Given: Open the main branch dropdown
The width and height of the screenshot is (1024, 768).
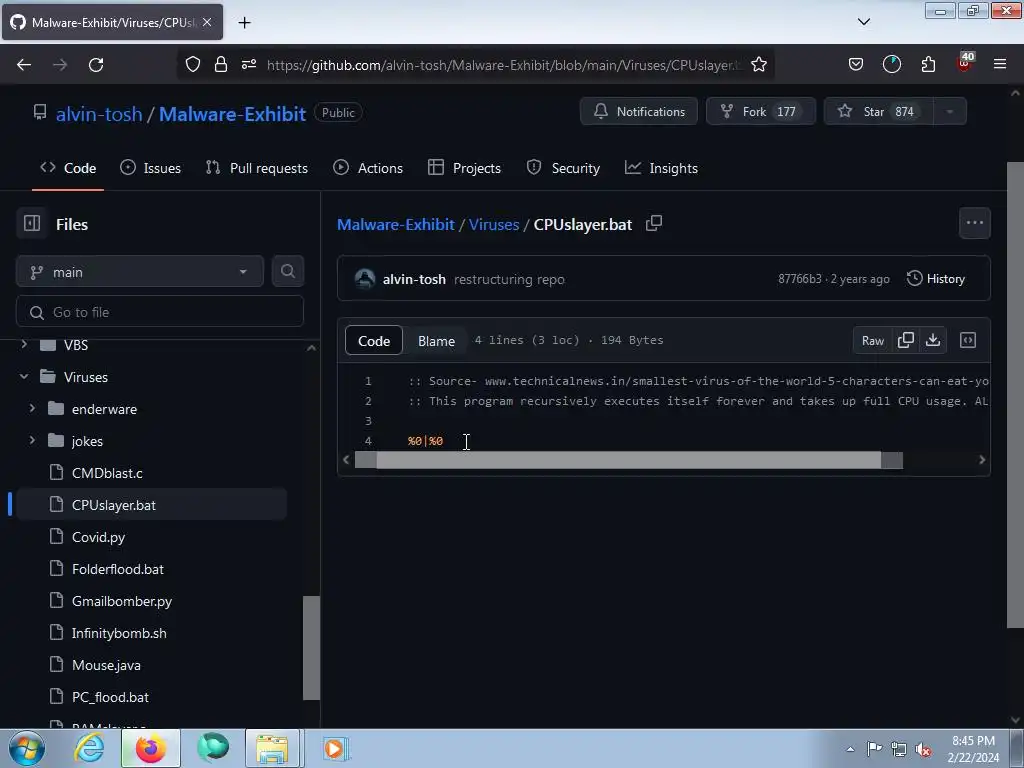Looking at the screenshot, I should tap(140, 272).
